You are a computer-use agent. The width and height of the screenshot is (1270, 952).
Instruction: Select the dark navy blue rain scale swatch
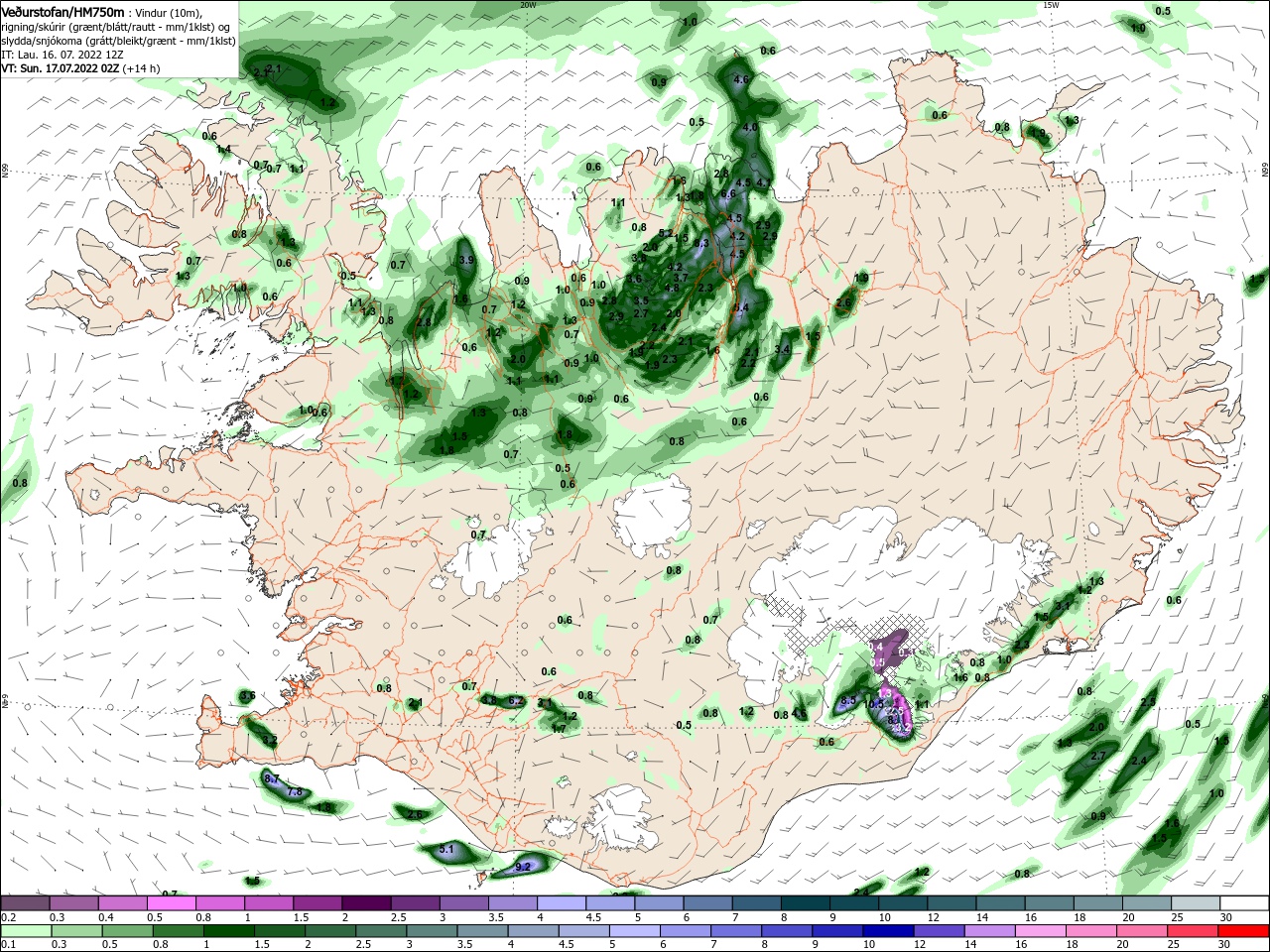coord(889,930)
